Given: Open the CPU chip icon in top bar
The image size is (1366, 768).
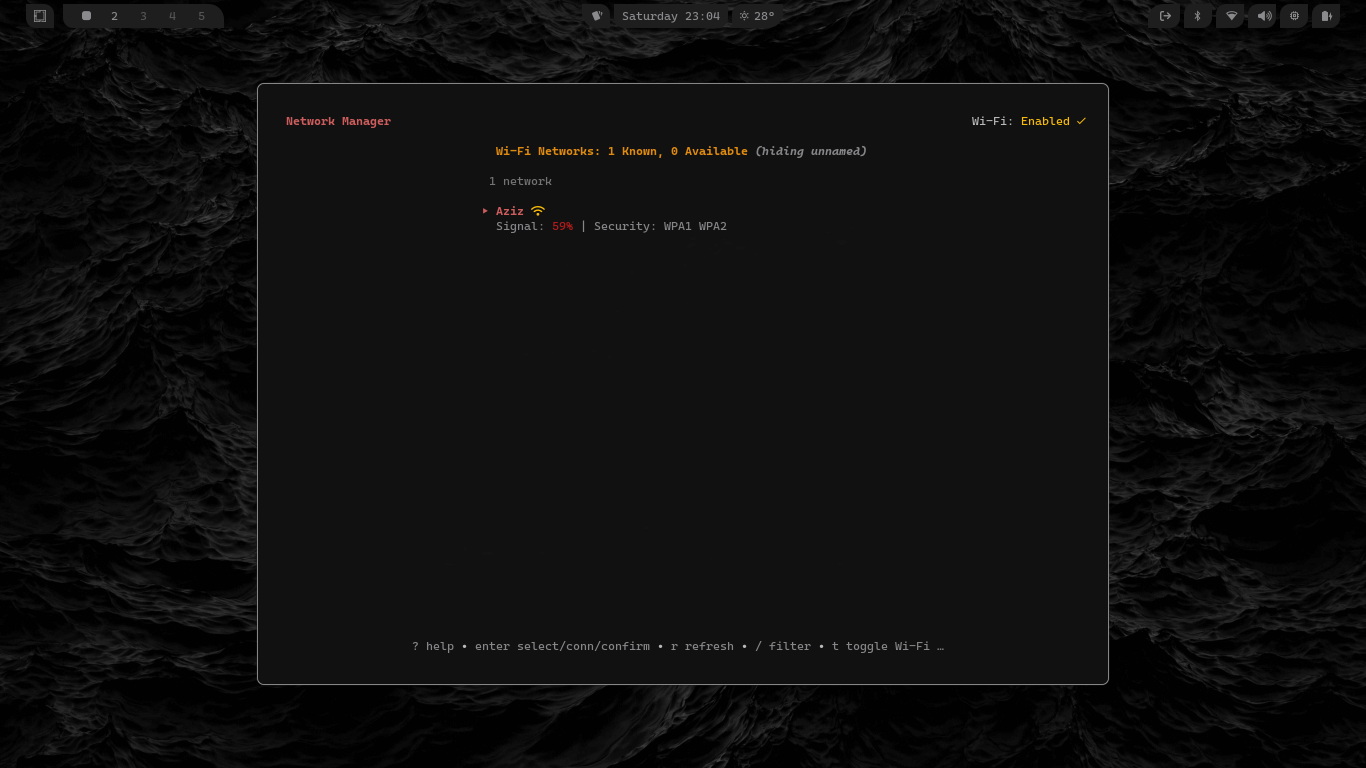Looking at the screenshot, I should point(1294,16).
